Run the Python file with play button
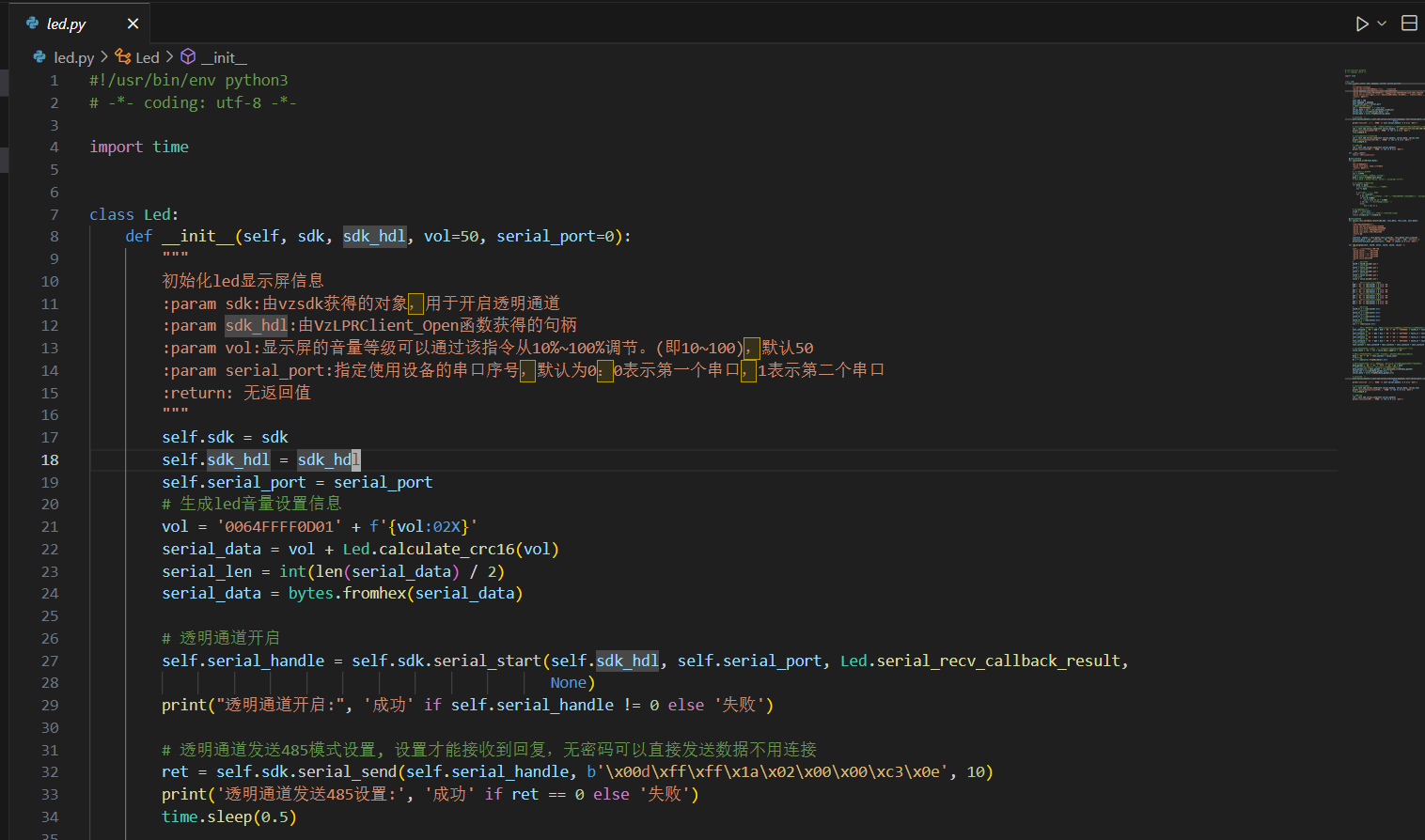The width and height of the screenshot is (1425, 840). (x=1362, y=23)
